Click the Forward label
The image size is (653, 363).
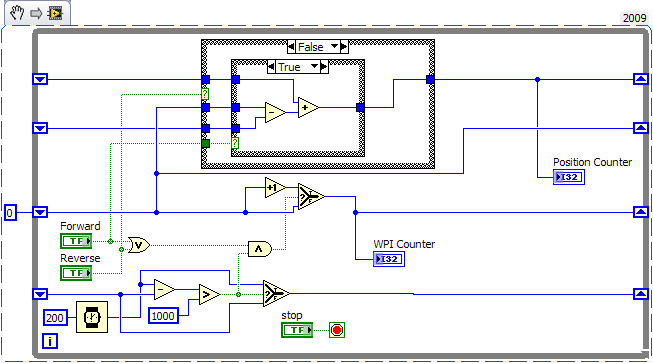[x=80, y=226]
